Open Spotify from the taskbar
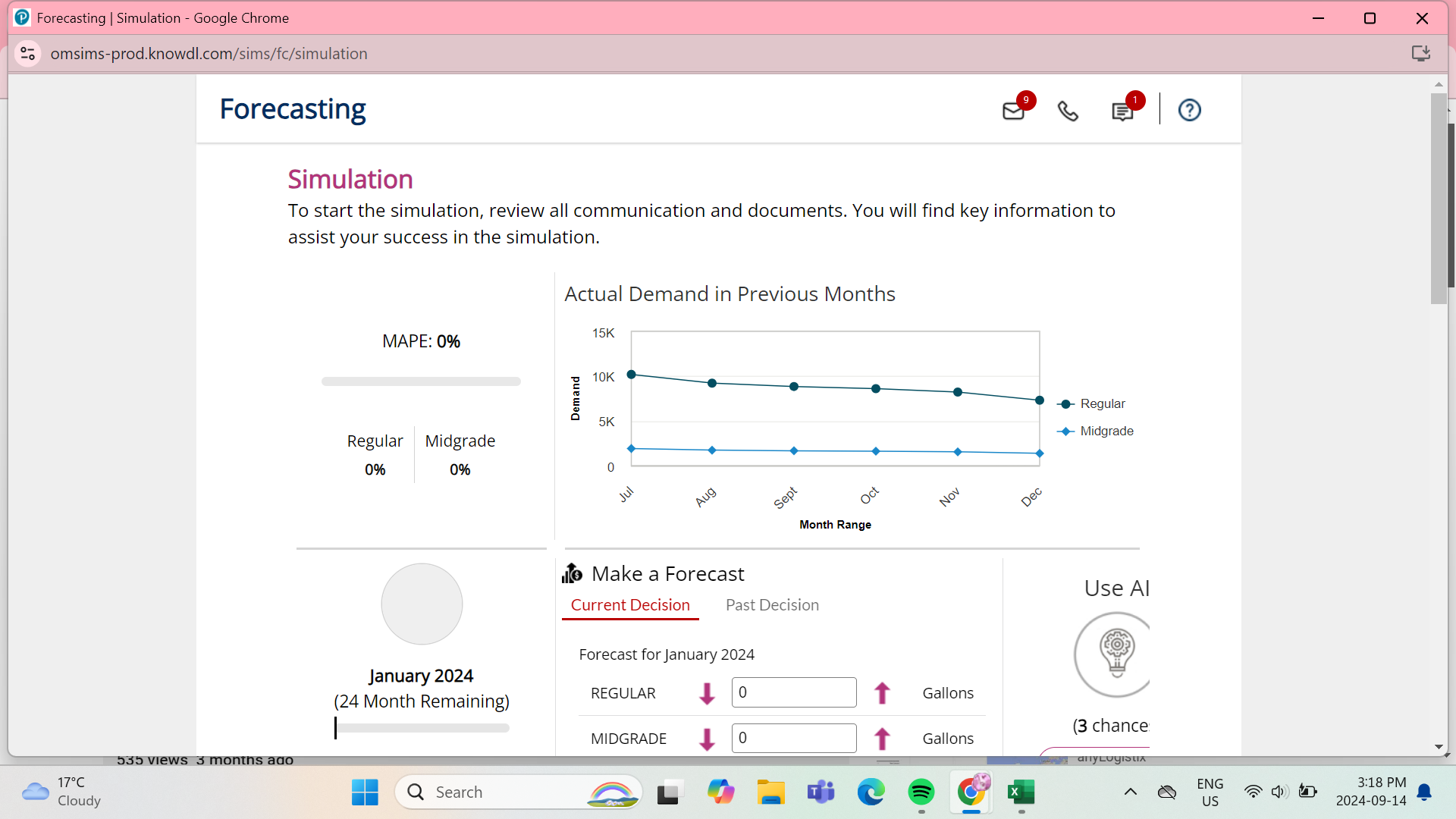Screen dimensions: 1456x819 [921, 792]
